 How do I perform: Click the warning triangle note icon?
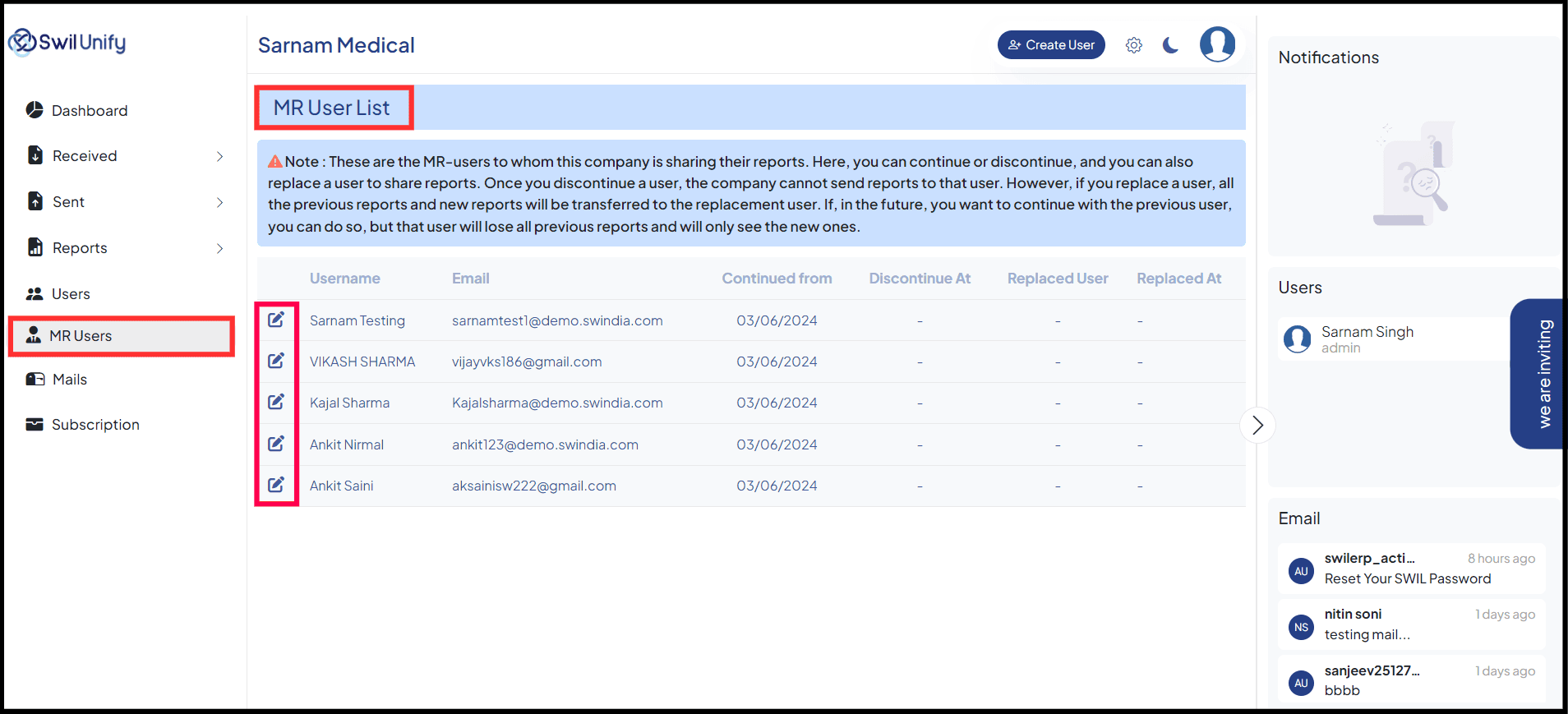point(275,162)
